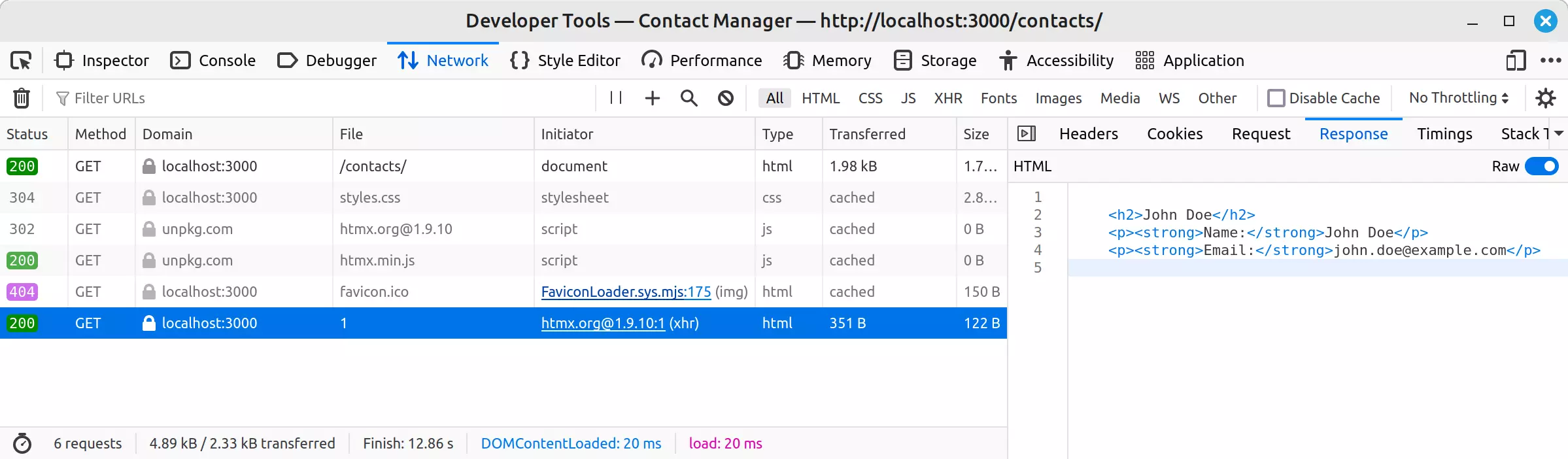The image size is (1568, 459).
Task: Sort by Transferred column header
Action: 889,134
